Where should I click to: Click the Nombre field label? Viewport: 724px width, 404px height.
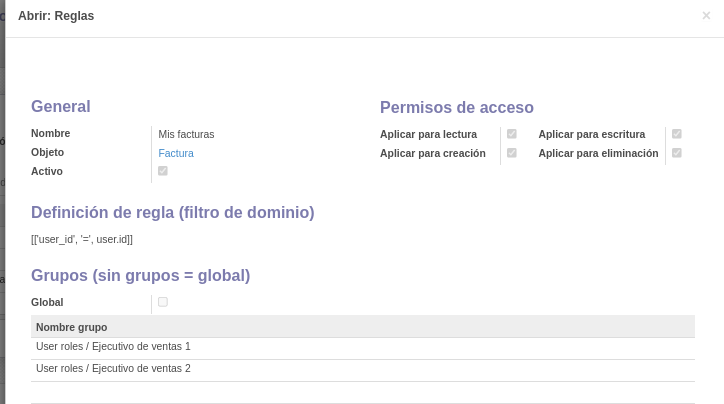(x=50, y=133)
